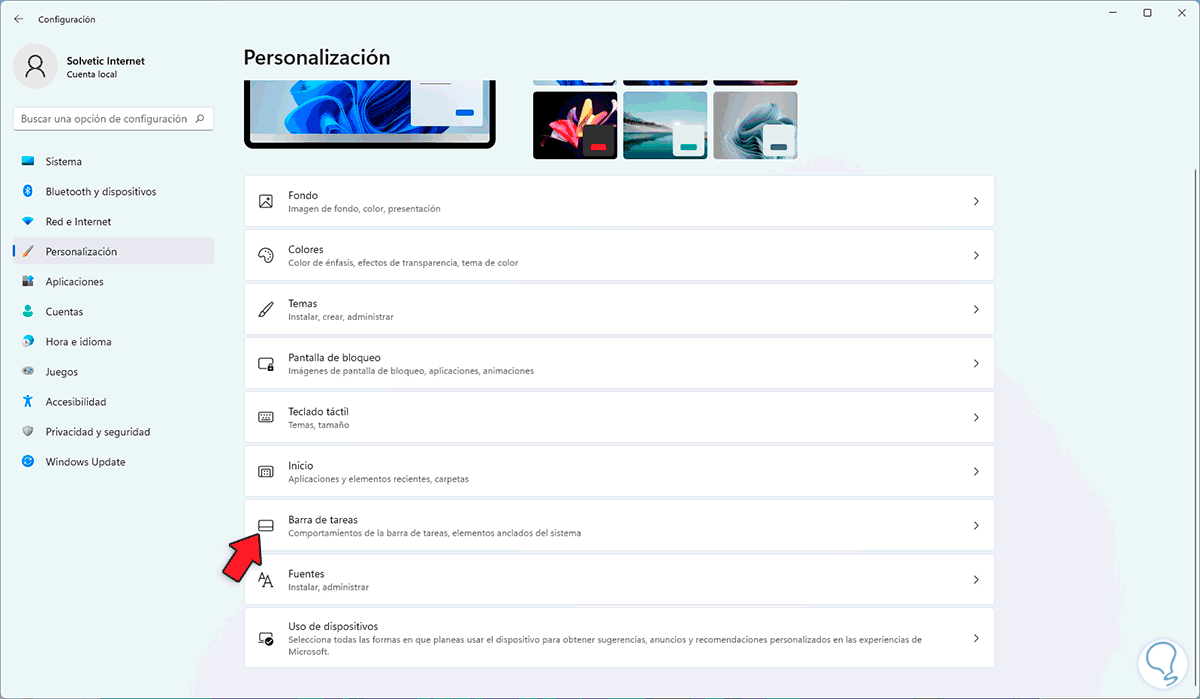
Task: Expand the Colores row chevron
Action: point(976,255)
